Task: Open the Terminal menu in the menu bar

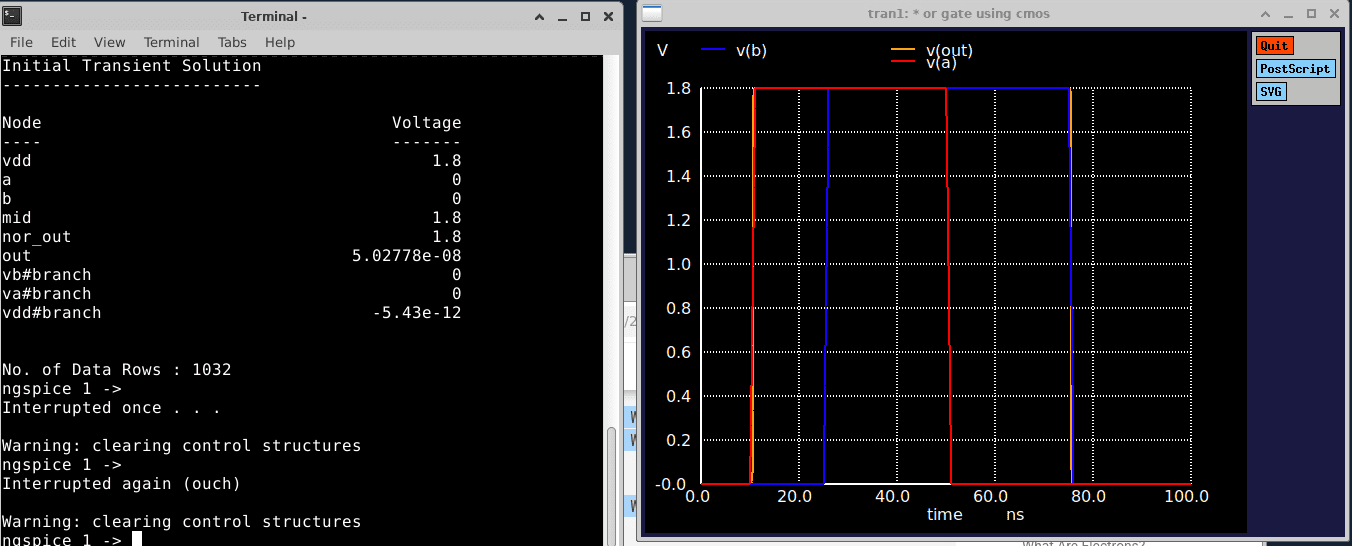Action: click(x=172, y=42)
